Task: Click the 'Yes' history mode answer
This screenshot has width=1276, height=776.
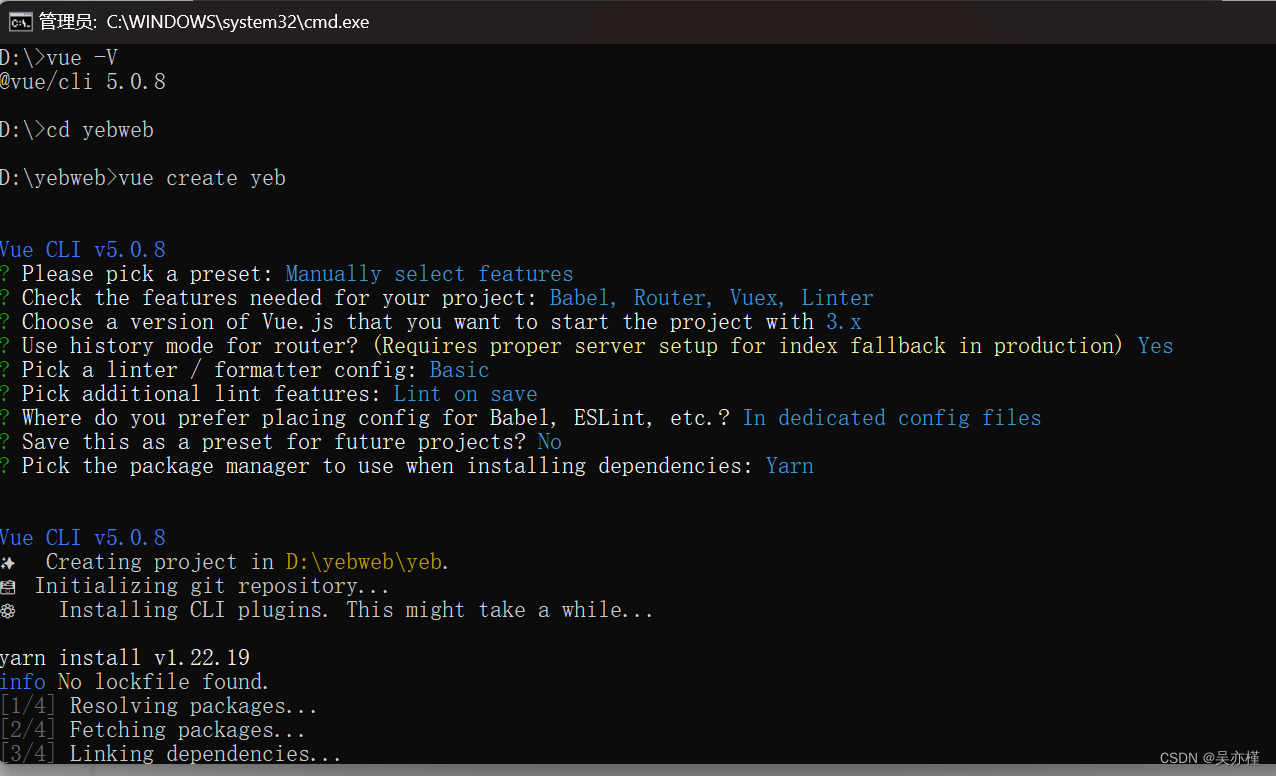Action: (x=1156, y=346)
